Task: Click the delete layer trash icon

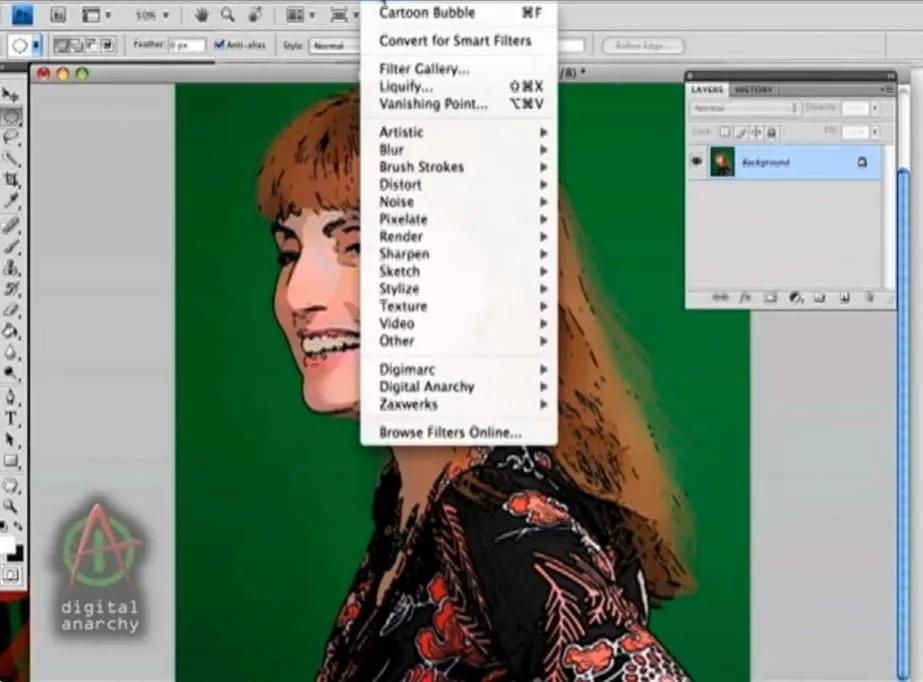Action: 868,297
